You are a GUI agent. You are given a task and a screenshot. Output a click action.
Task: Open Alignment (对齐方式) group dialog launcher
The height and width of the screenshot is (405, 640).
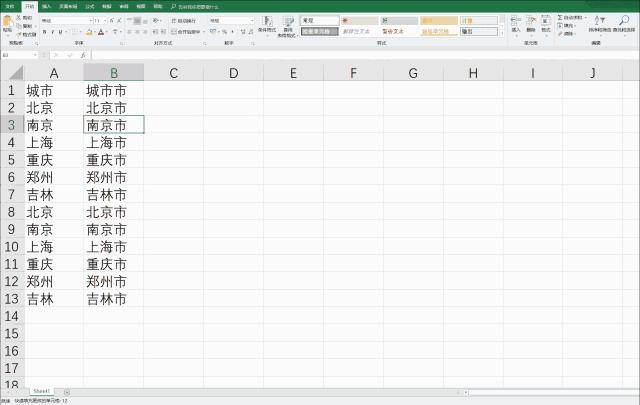pyautogui.click(x=204, y=43)
